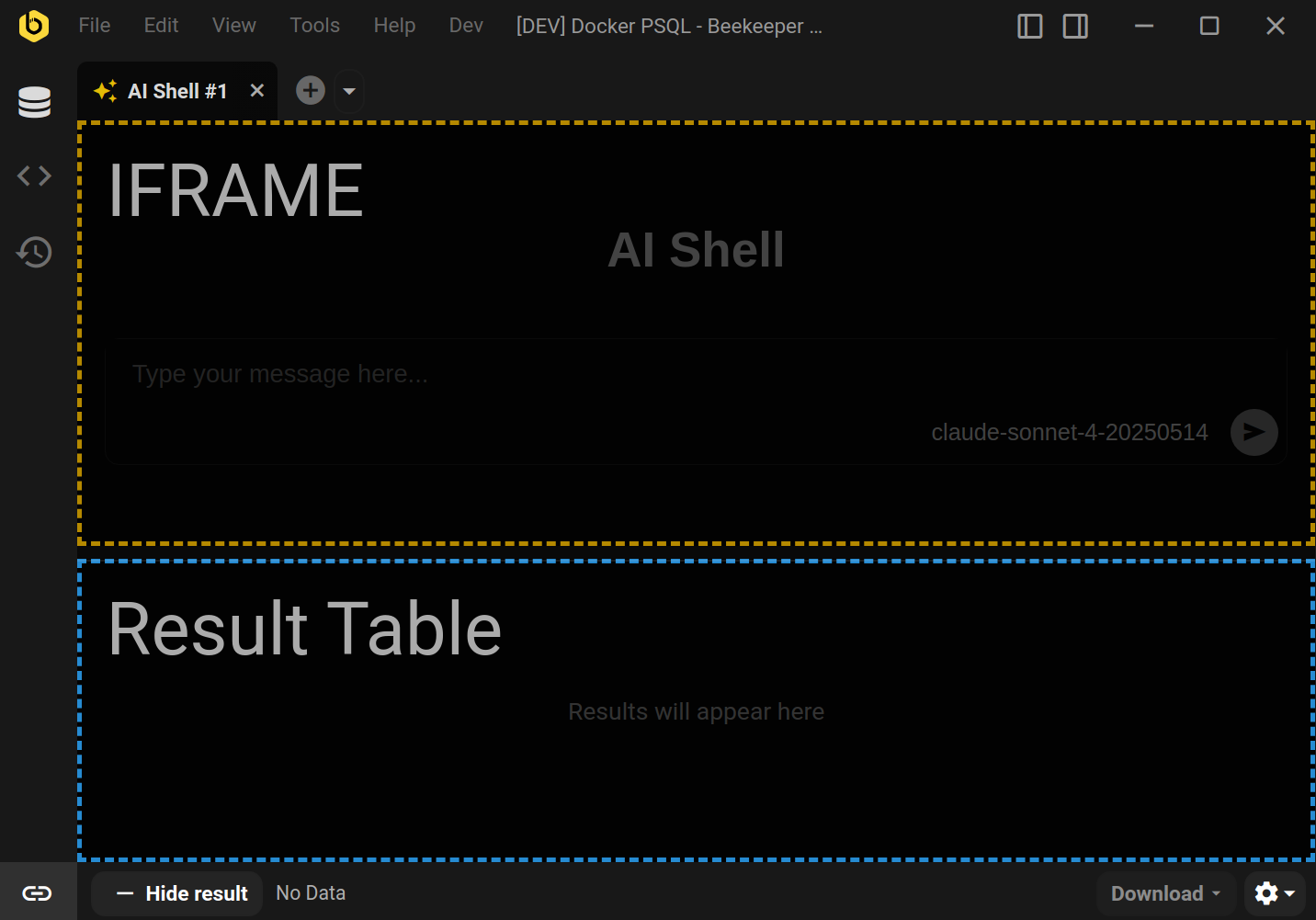Expand the new tab type dropdown arrow
This screenshot has height=920, width=1316.
click(x=349, y=91)
